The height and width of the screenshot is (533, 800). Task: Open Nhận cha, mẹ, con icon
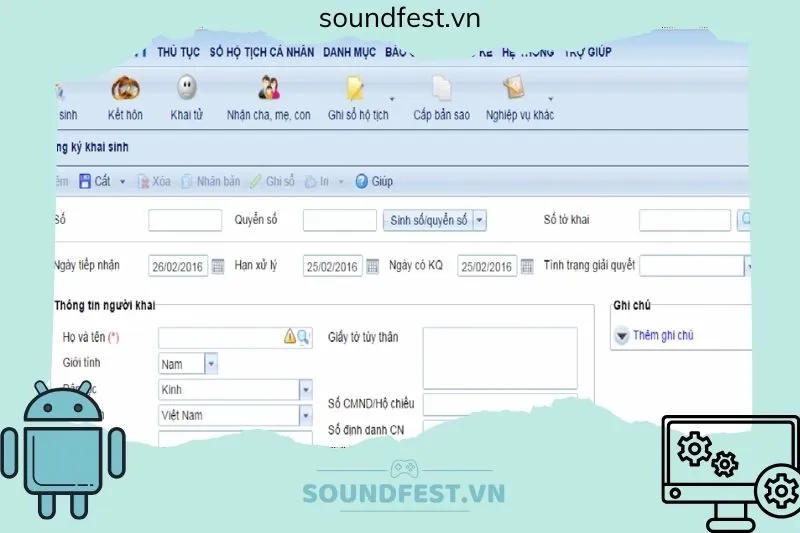click(x=268, y=91)
